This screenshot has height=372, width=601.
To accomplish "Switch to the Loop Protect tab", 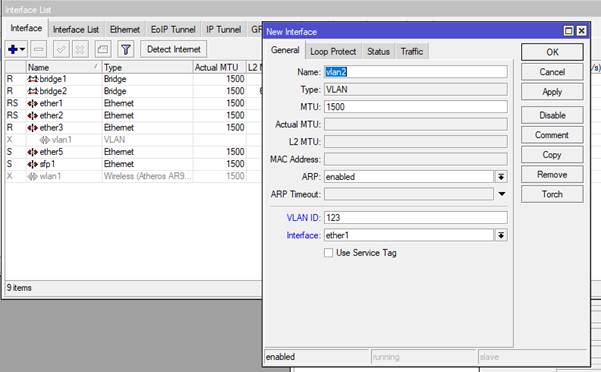I will click(x=333, y=51).
